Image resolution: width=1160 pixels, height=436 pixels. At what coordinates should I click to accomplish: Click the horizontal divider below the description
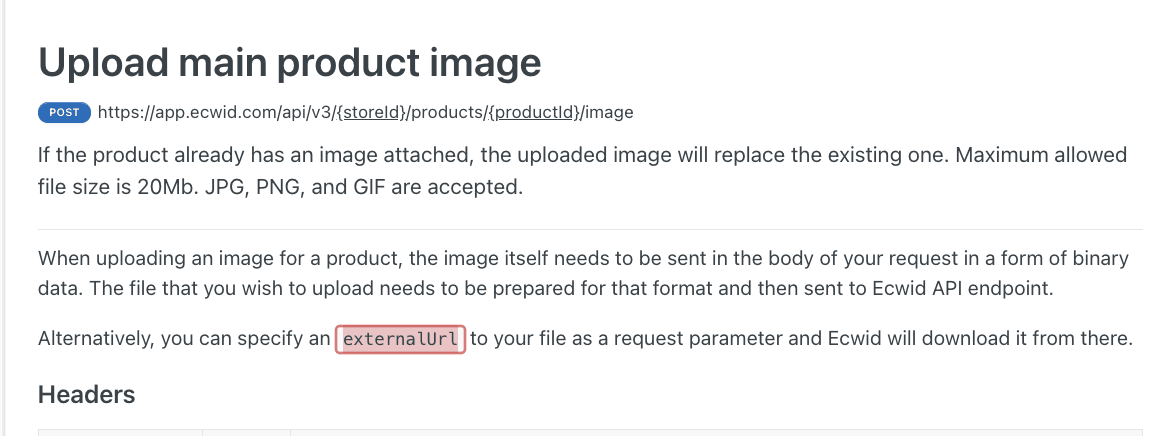[590, 229]
